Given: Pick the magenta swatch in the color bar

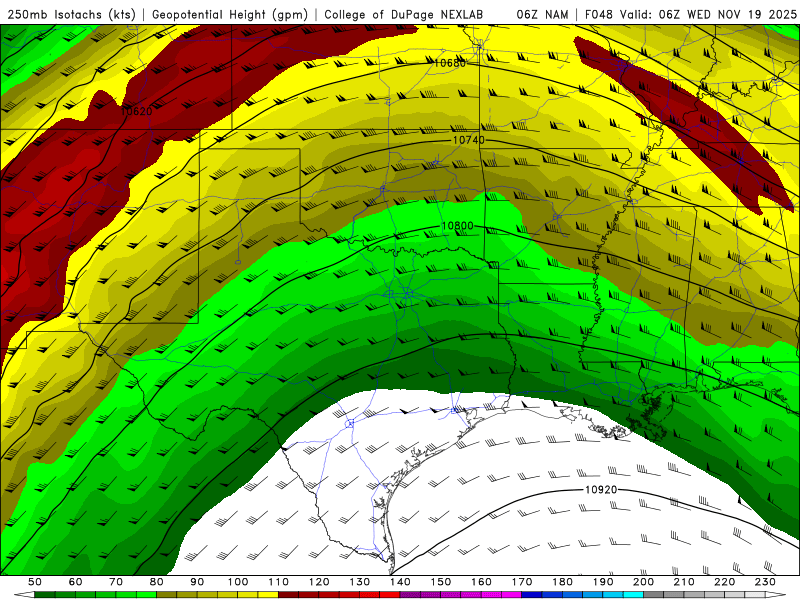Looking at the screenshot, I should [x=511, y=595].
